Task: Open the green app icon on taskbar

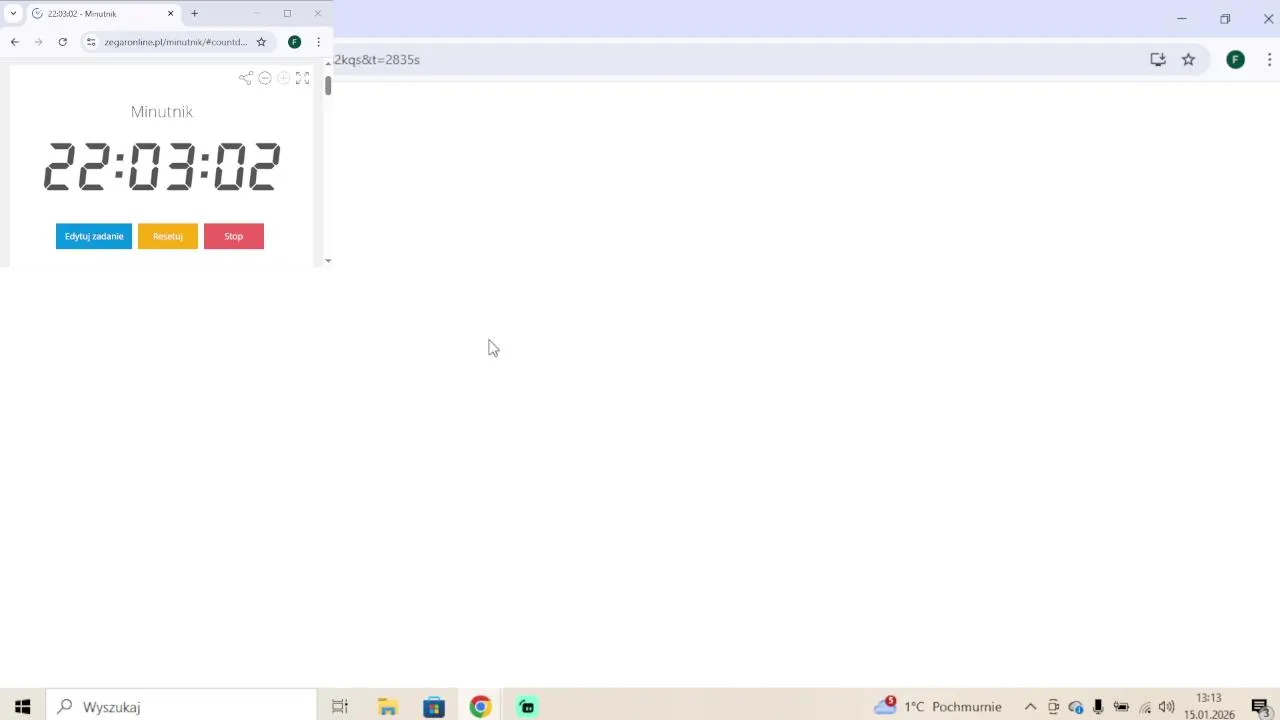Action: [x=527, y=707]
